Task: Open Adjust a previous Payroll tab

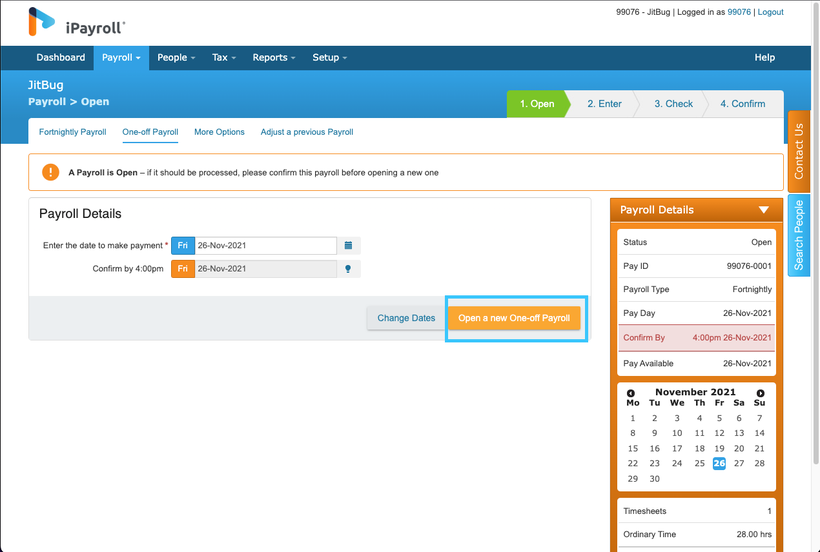Action: point(307,132)
